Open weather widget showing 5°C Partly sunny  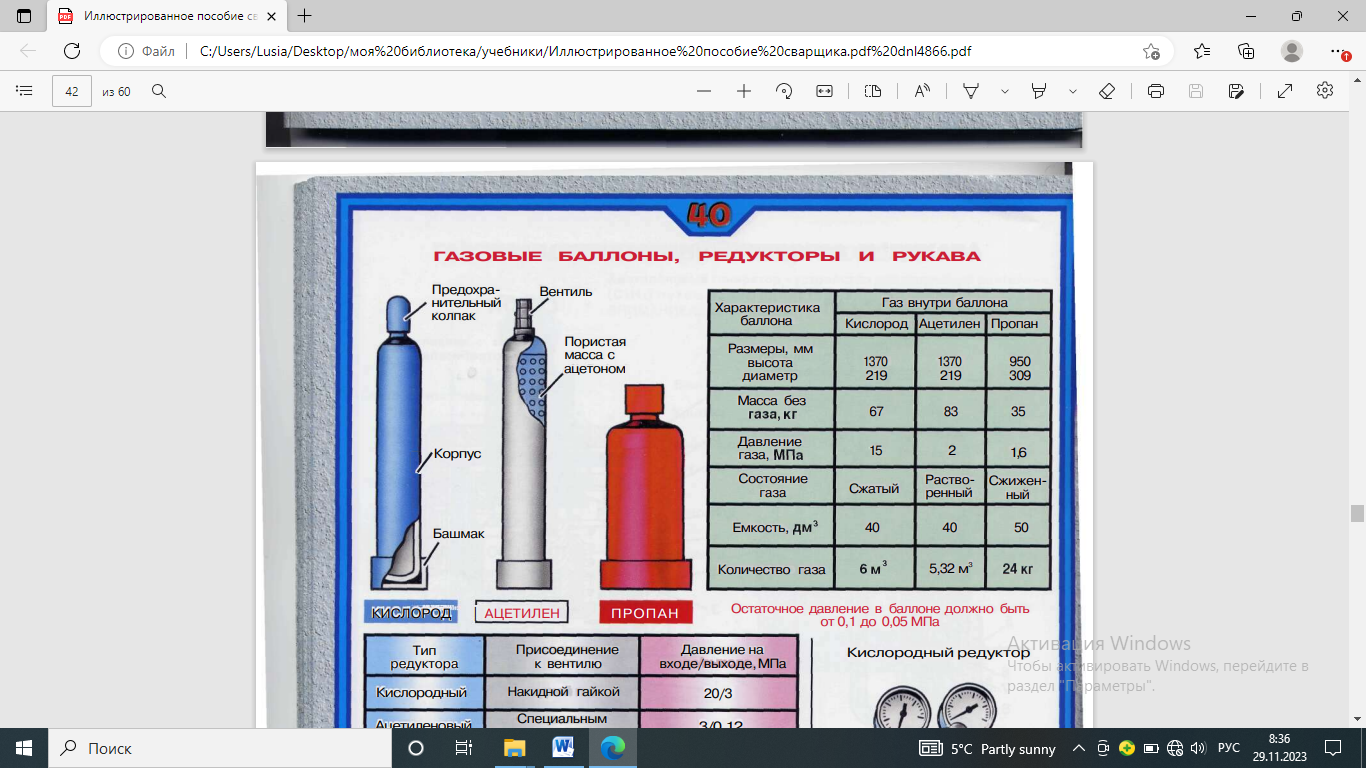click(x=987, y=749)
